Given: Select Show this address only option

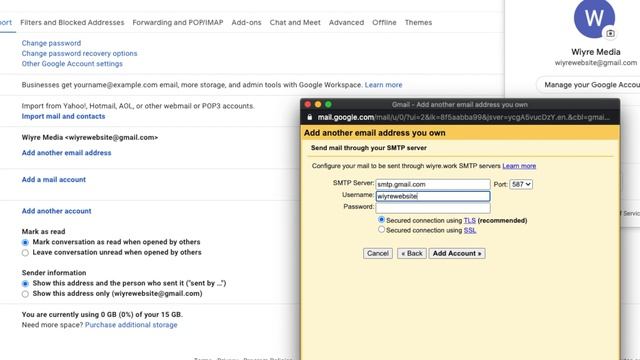Looking at the screenshot, I should 25,294.
